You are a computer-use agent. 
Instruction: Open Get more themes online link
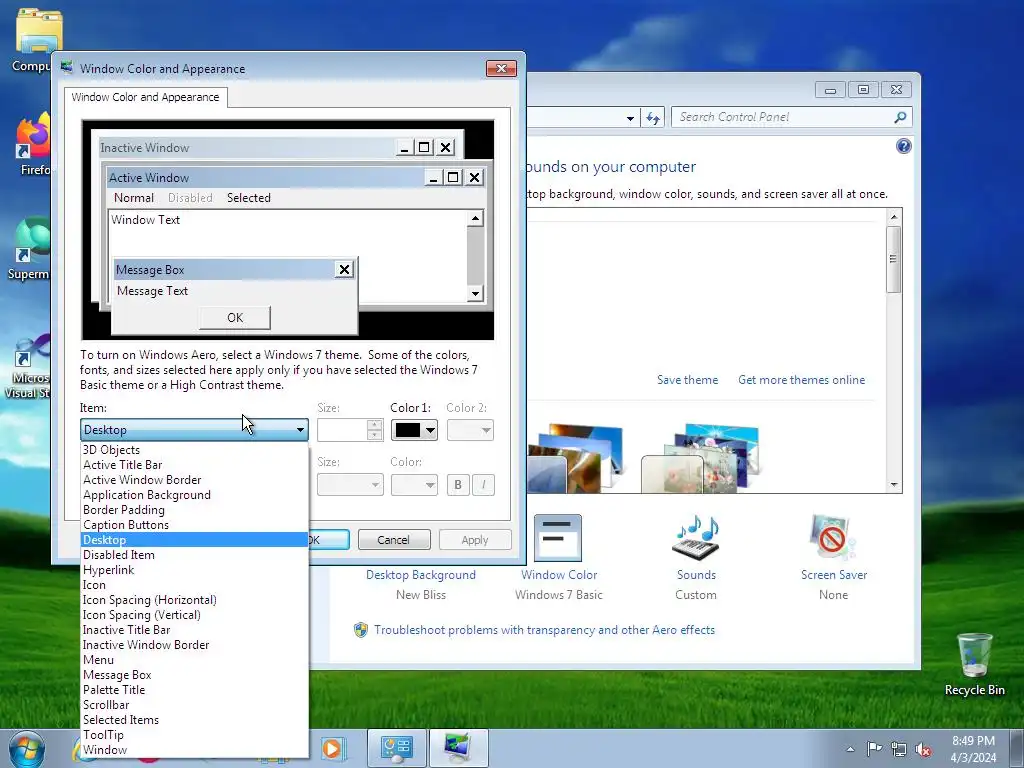[x=801, y=380]
